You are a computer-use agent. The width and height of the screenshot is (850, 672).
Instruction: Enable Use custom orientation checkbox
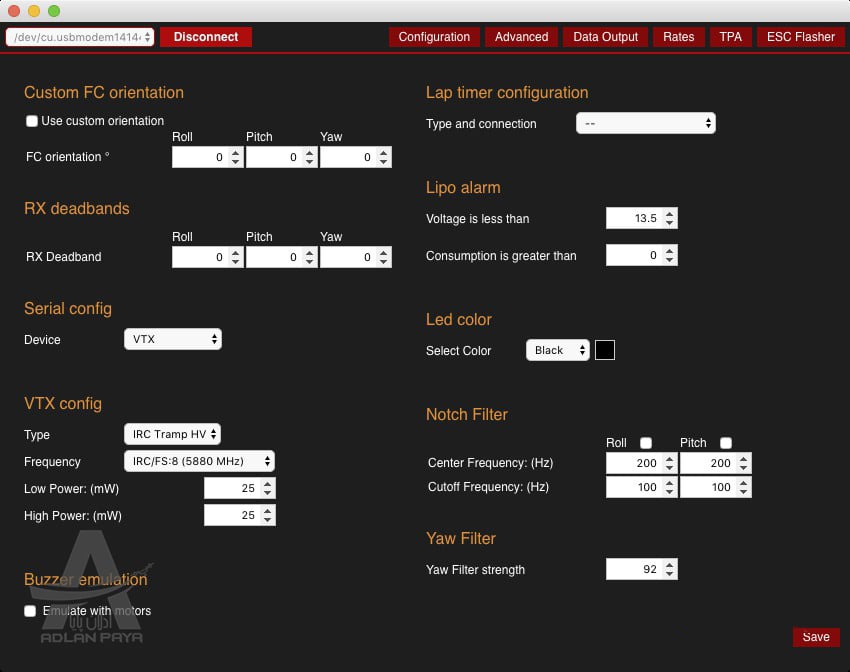coord(32,121)
